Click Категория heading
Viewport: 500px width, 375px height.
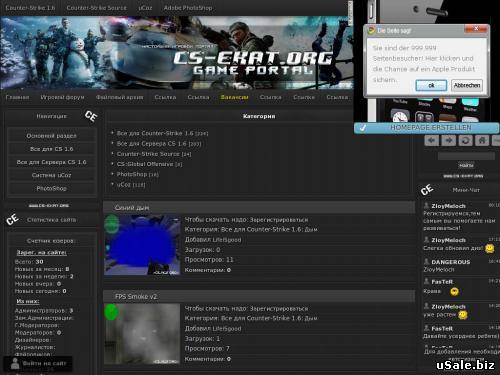tap(259, 116)
